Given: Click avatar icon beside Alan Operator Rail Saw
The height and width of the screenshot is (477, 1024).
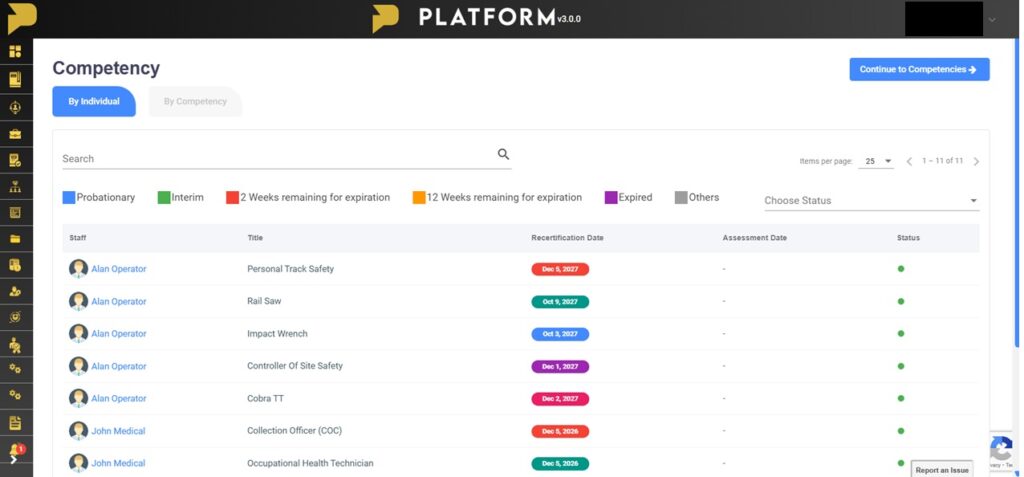Looking at the screenshot, I should (78, 301).
